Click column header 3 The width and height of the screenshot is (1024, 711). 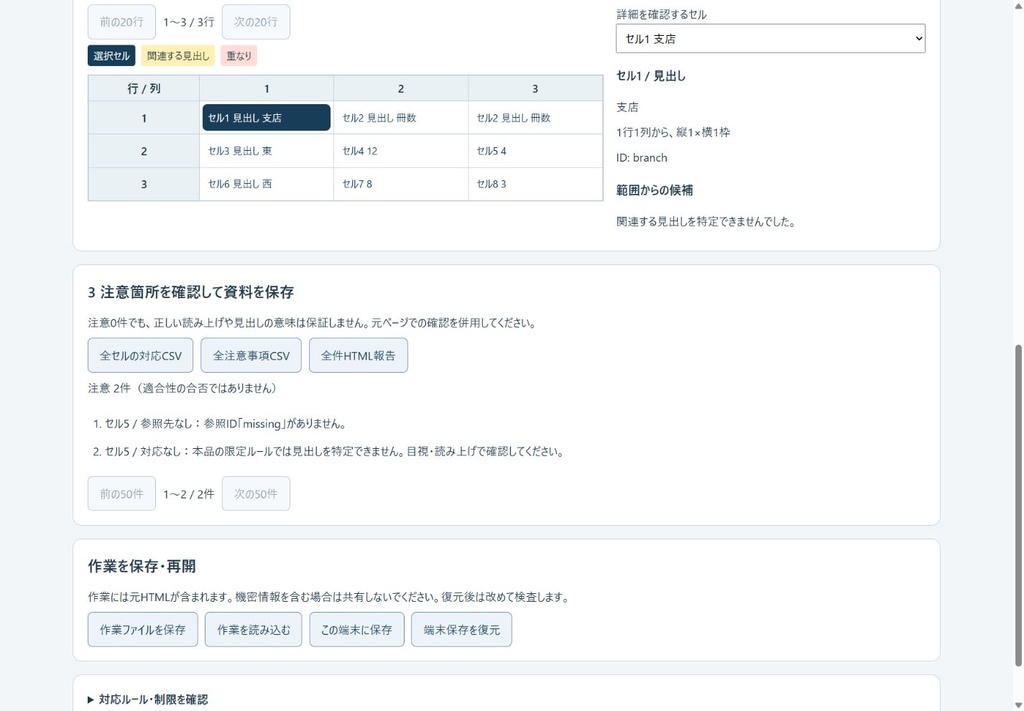pyautogui.click(x=535, y=88)
